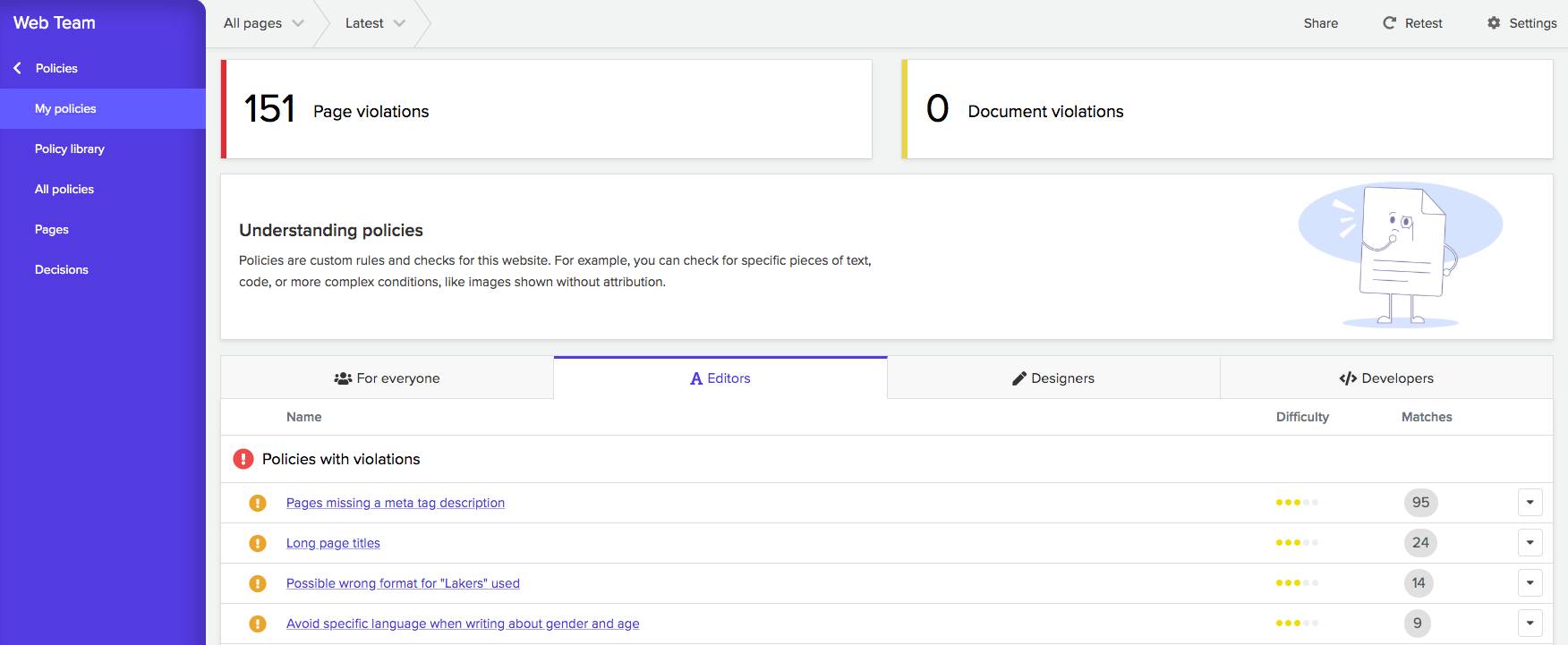Select the Designers tab
Image resolution: width=1568 pixels, height=645 pixels.
(1053, 378)
